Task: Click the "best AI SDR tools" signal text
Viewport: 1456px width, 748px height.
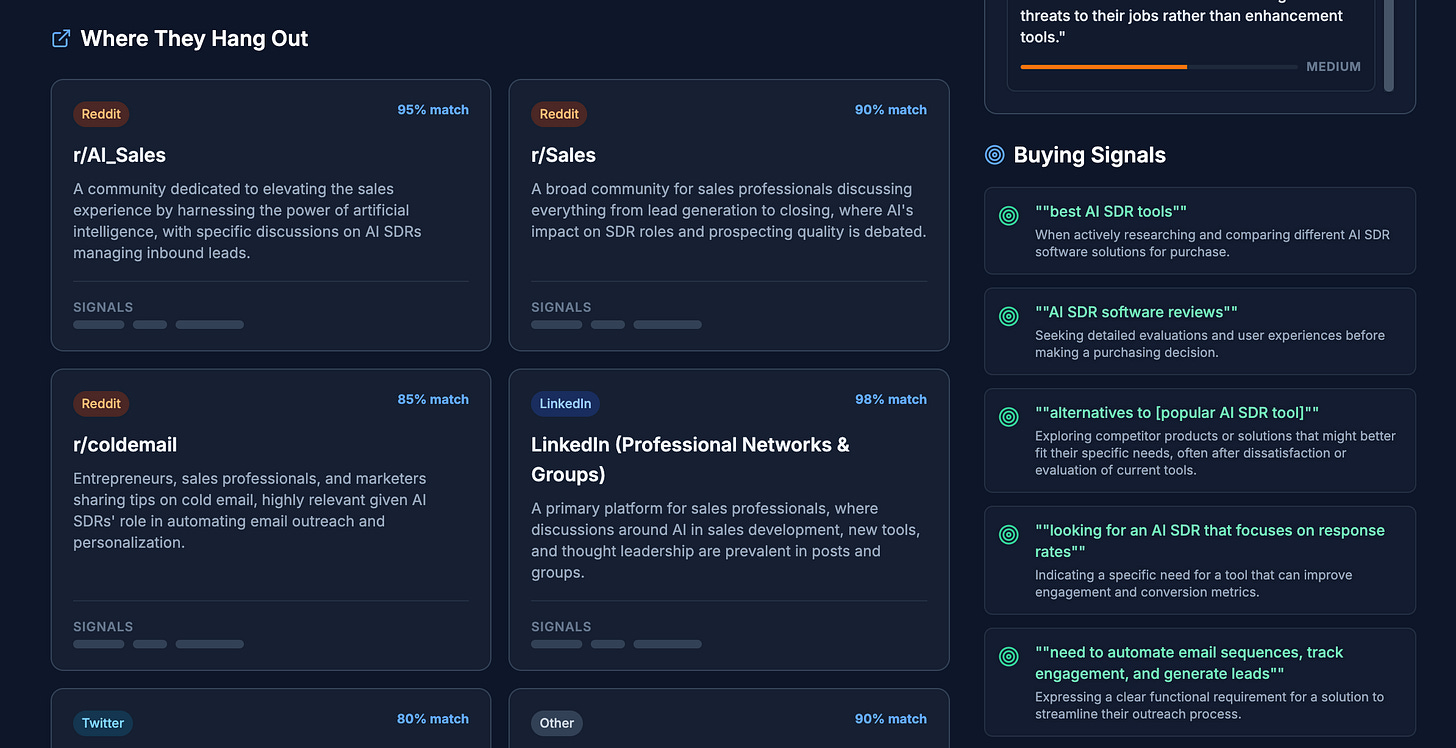Action: (1111, 211)
